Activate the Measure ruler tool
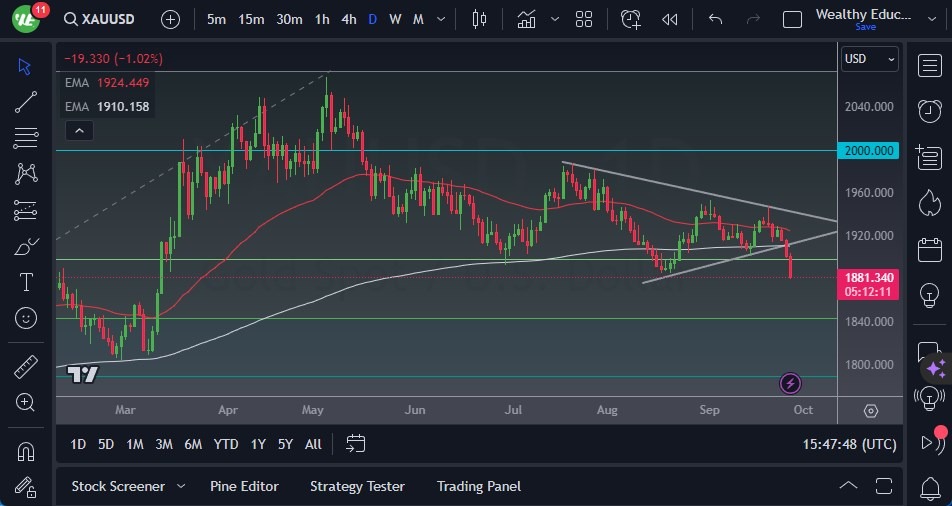This screenshot has height=506, width=952. [x=26, y=366]
